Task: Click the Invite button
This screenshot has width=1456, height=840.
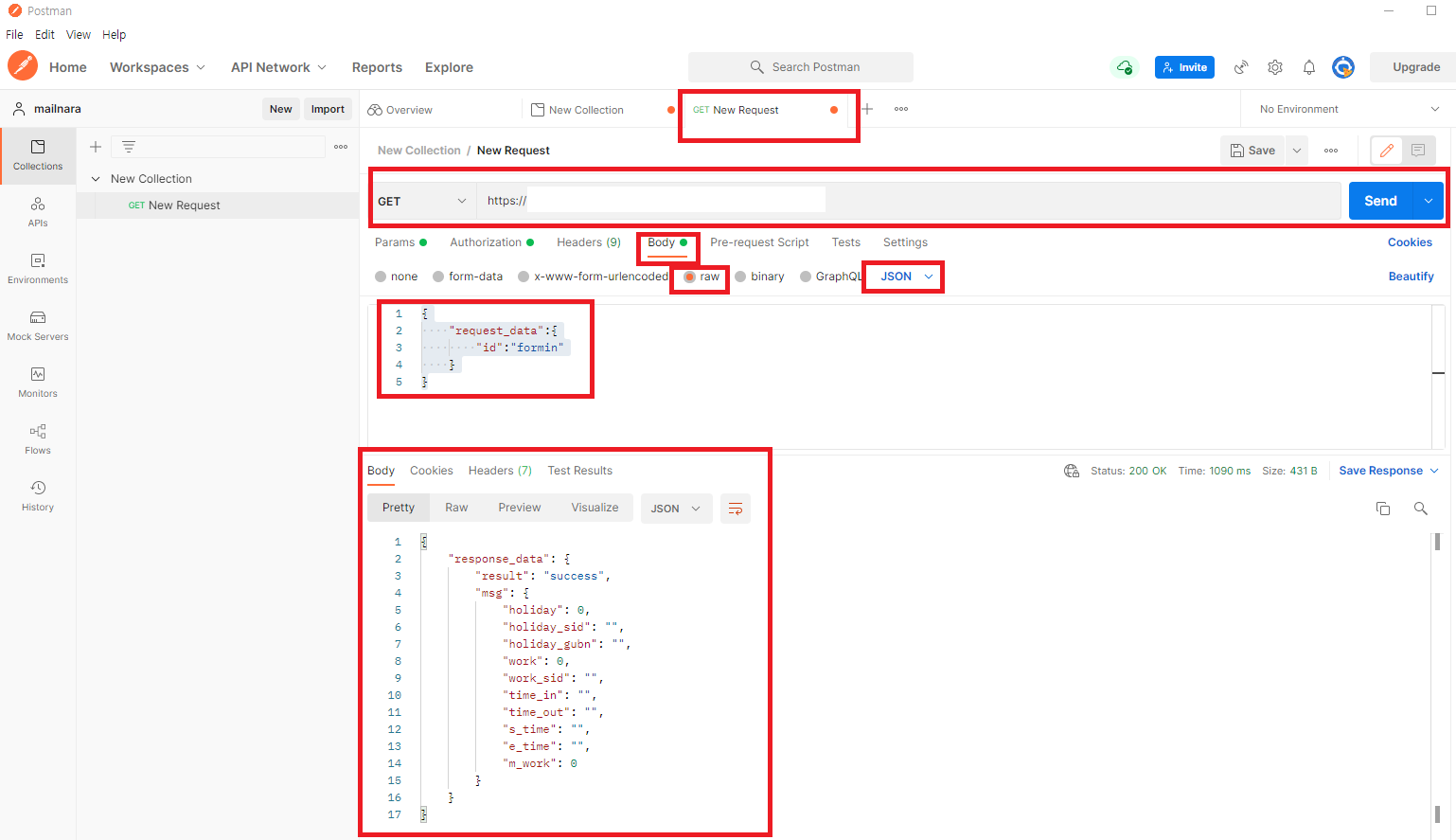Action: [x=1184, y=67]
